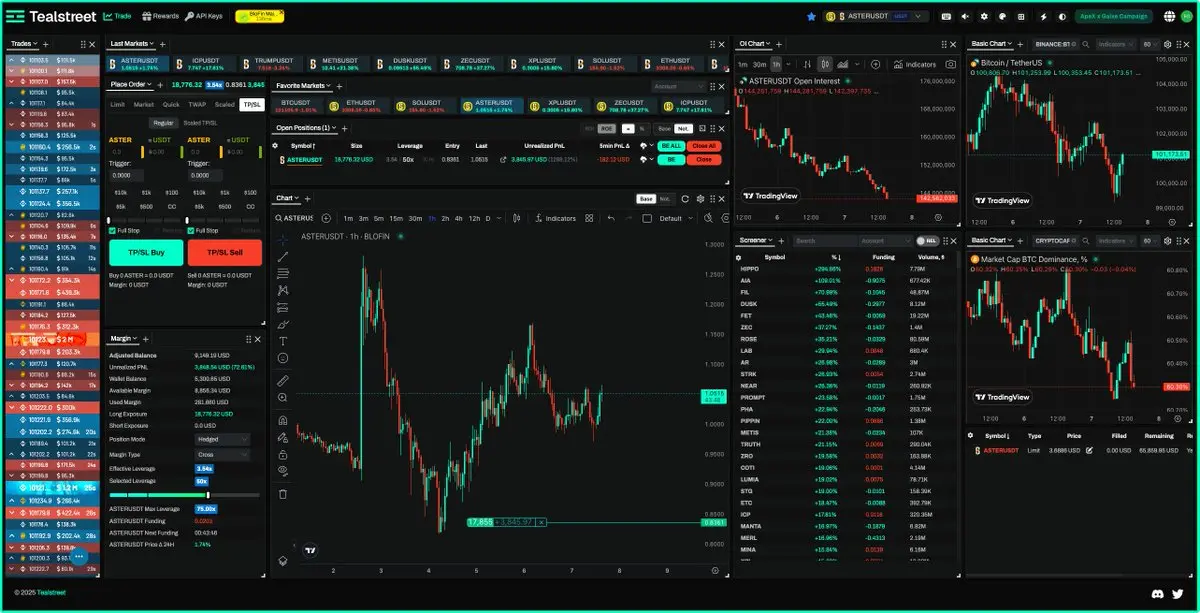Viewport: 1200px width, 613px height.
Task: Click the TP/SL Sell button
Action: [224, 252]
